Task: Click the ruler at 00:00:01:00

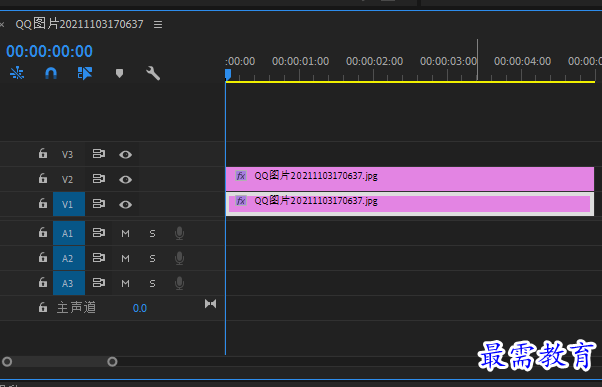Action: tap(300, 61)
